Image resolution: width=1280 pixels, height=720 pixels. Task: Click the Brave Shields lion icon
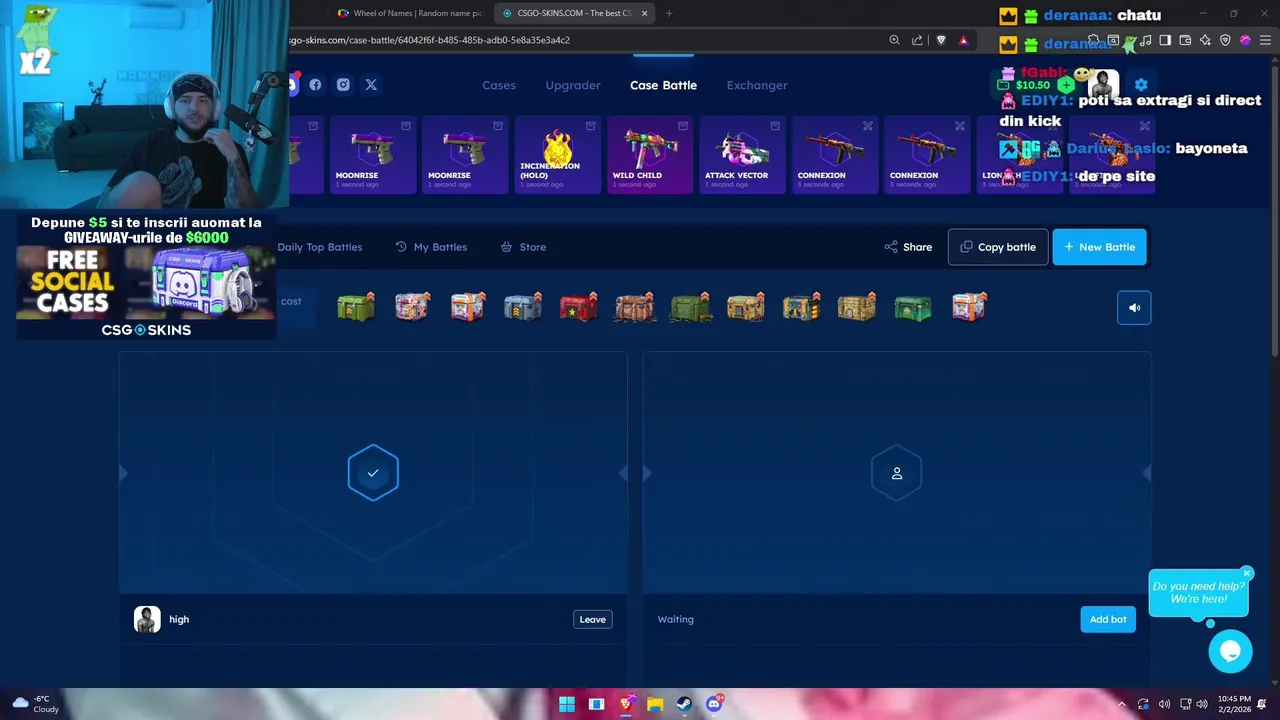[941, 40]
